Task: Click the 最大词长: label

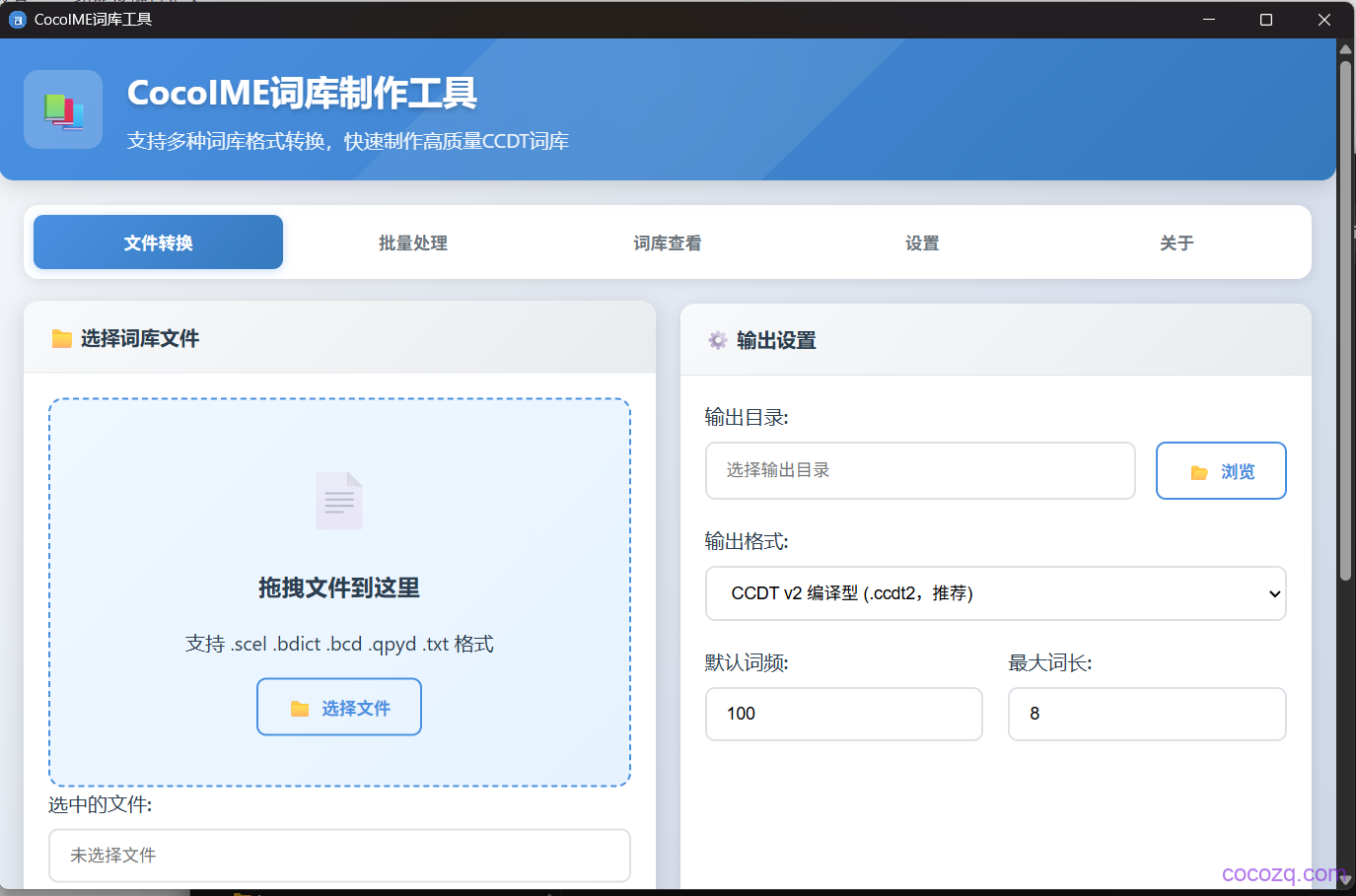Action: (x=1050, y=662)
